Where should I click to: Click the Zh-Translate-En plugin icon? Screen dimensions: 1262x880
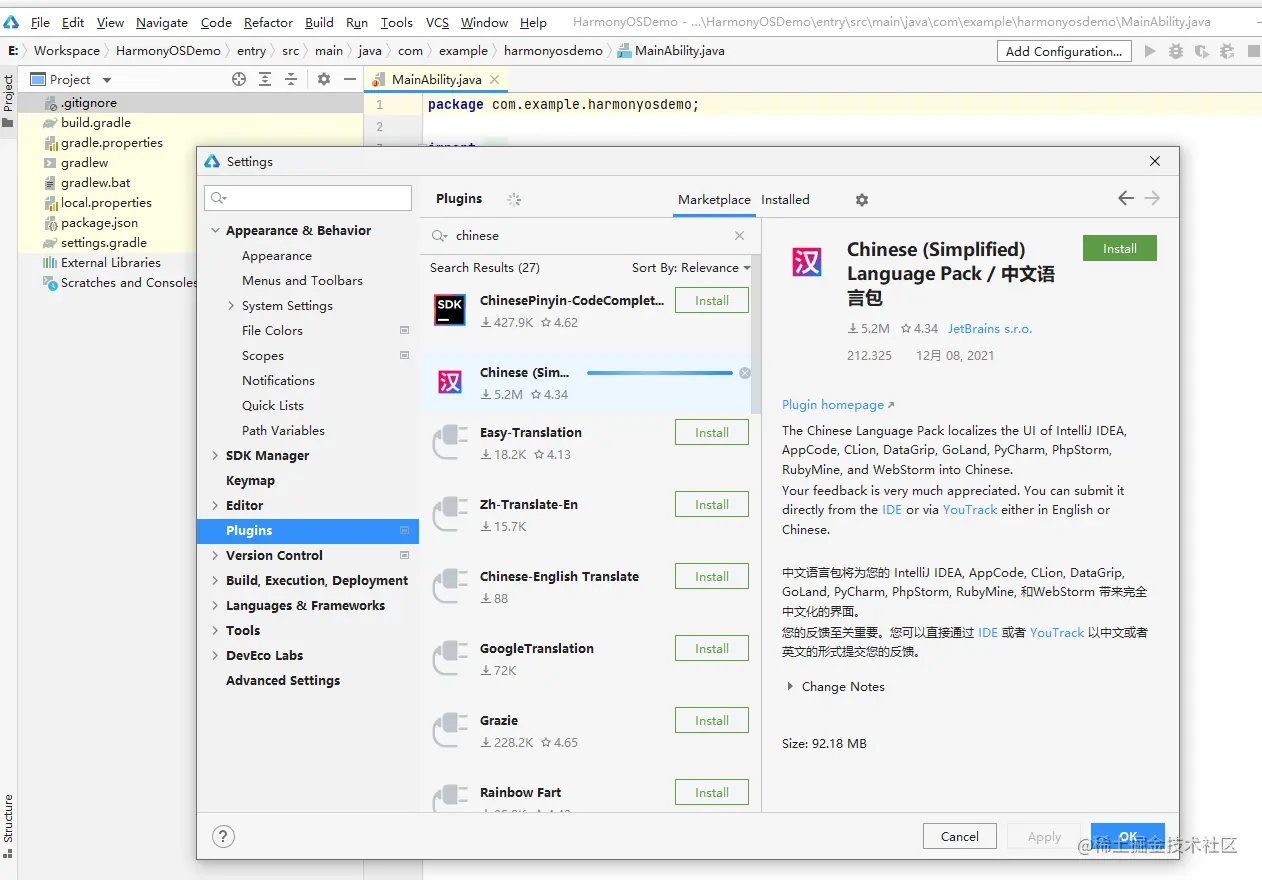pyautogui.click(x=450, y=514)
